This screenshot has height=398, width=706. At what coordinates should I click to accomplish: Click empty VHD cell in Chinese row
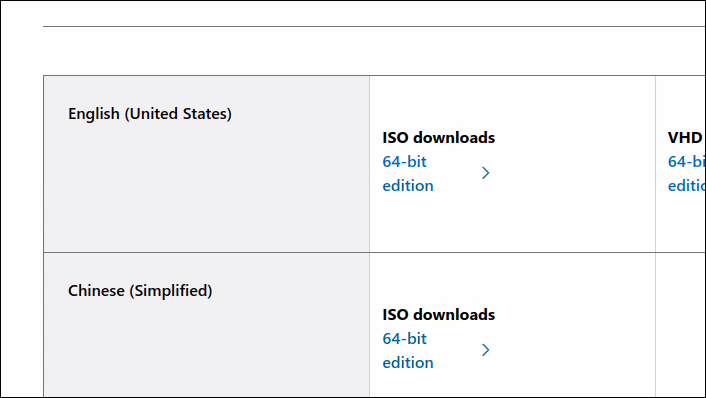[x=680, y=324]
